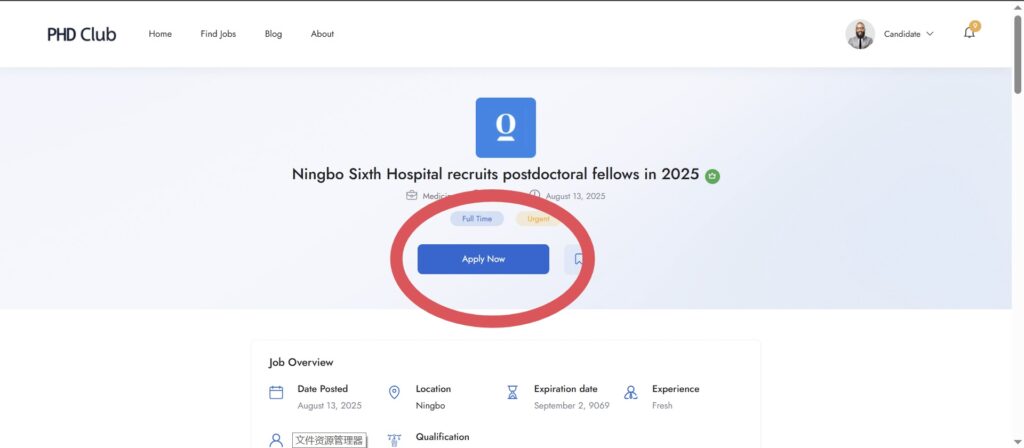Click the green verified badge beside the title
Screen dimensions: 1024x448
[x=712, y=176]
